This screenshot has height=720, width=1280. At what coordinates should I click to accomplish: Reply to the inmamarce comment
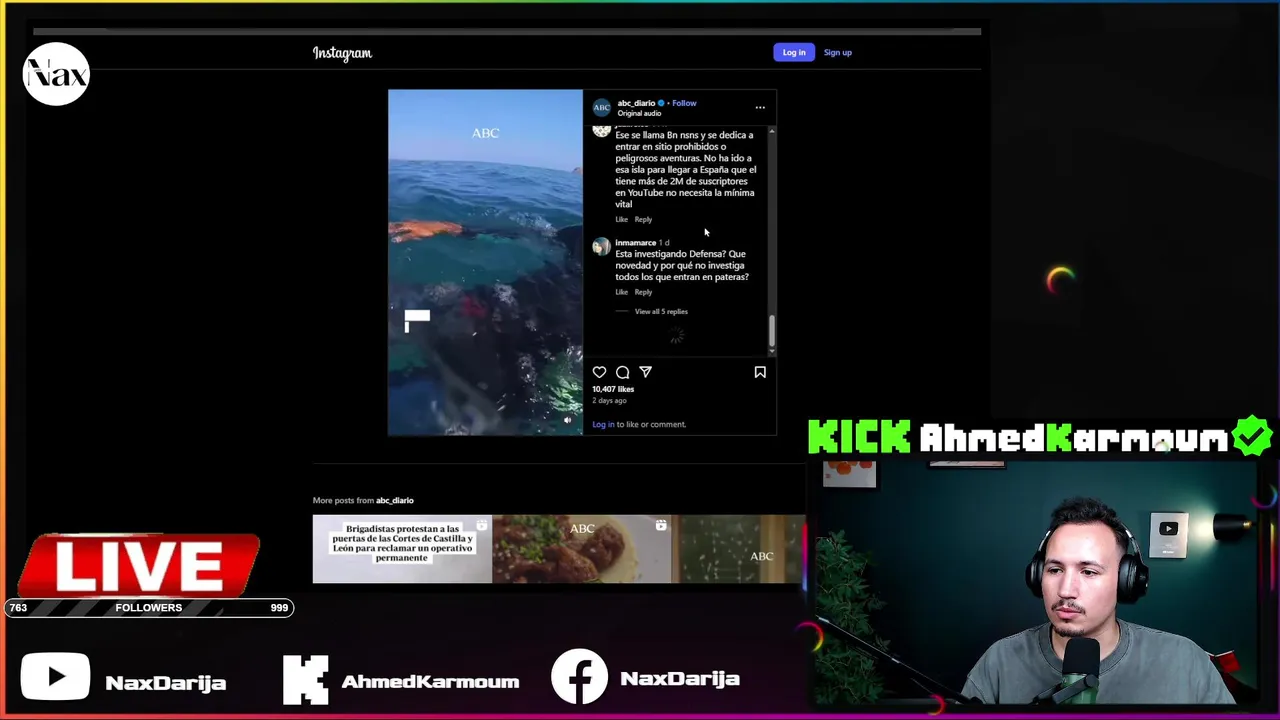pyautogui.click(x=643, y=292)
